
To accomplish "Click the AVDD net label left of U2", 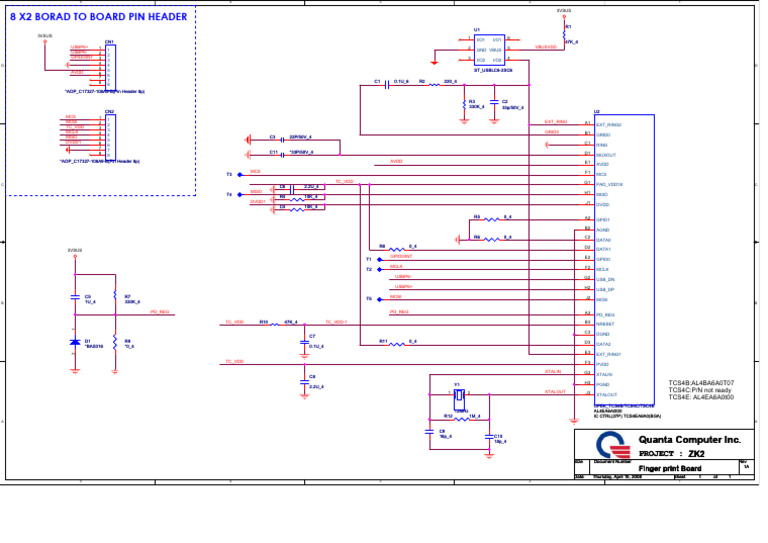I will coord(396,162).
